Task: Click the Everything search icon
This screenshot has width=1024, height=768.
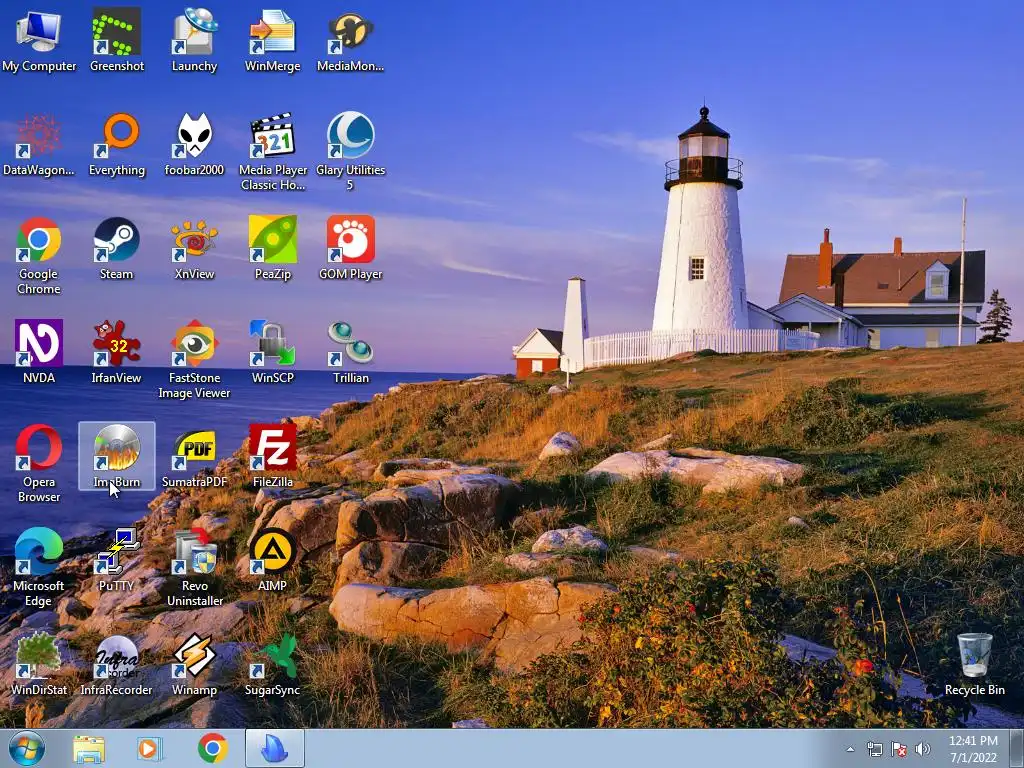Action: (116, 145)
